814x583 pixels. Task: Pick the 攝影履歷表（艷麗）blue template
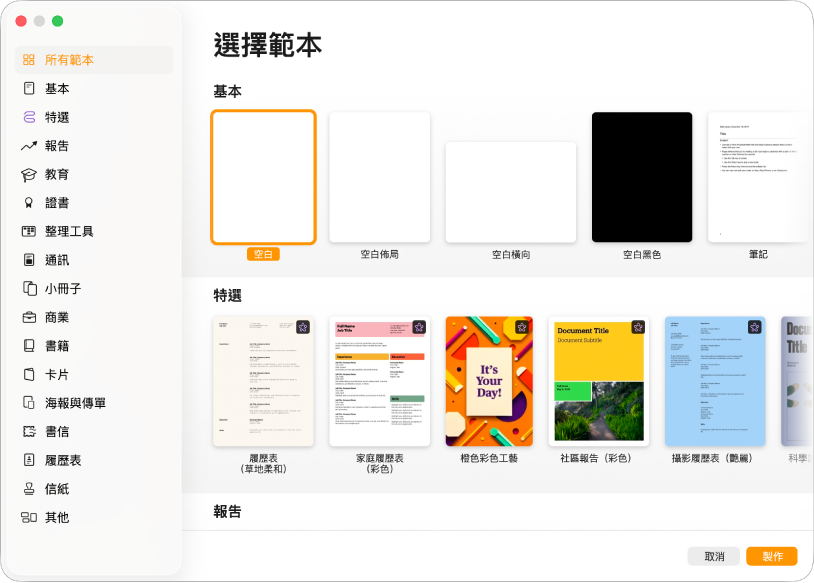(715, 381)
